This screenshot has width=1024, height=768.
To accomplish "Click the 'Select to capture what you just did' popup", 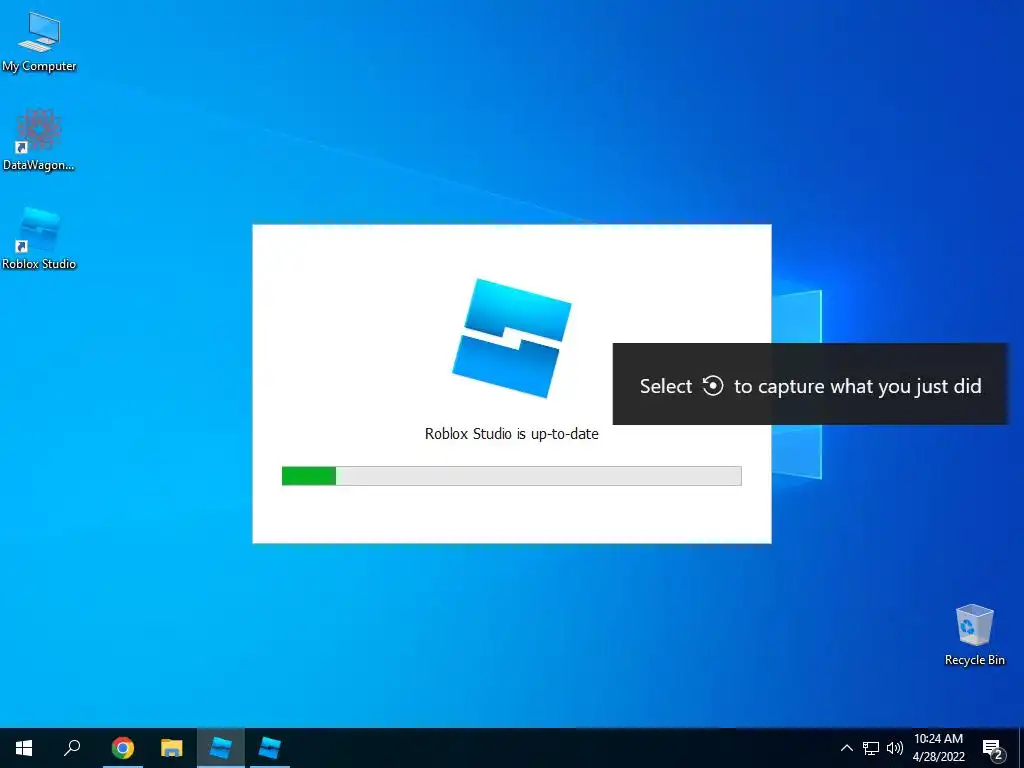I will coord(810,384).
